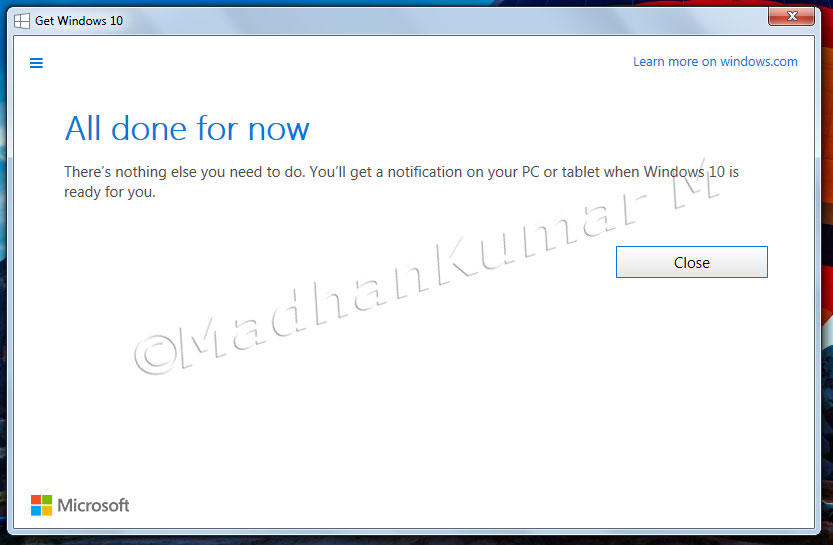Image resolution: width=833 pixels, height=545 pixels.
Task: Click the 'There's nothing else you need to do' text
Action: pos(184,172)
